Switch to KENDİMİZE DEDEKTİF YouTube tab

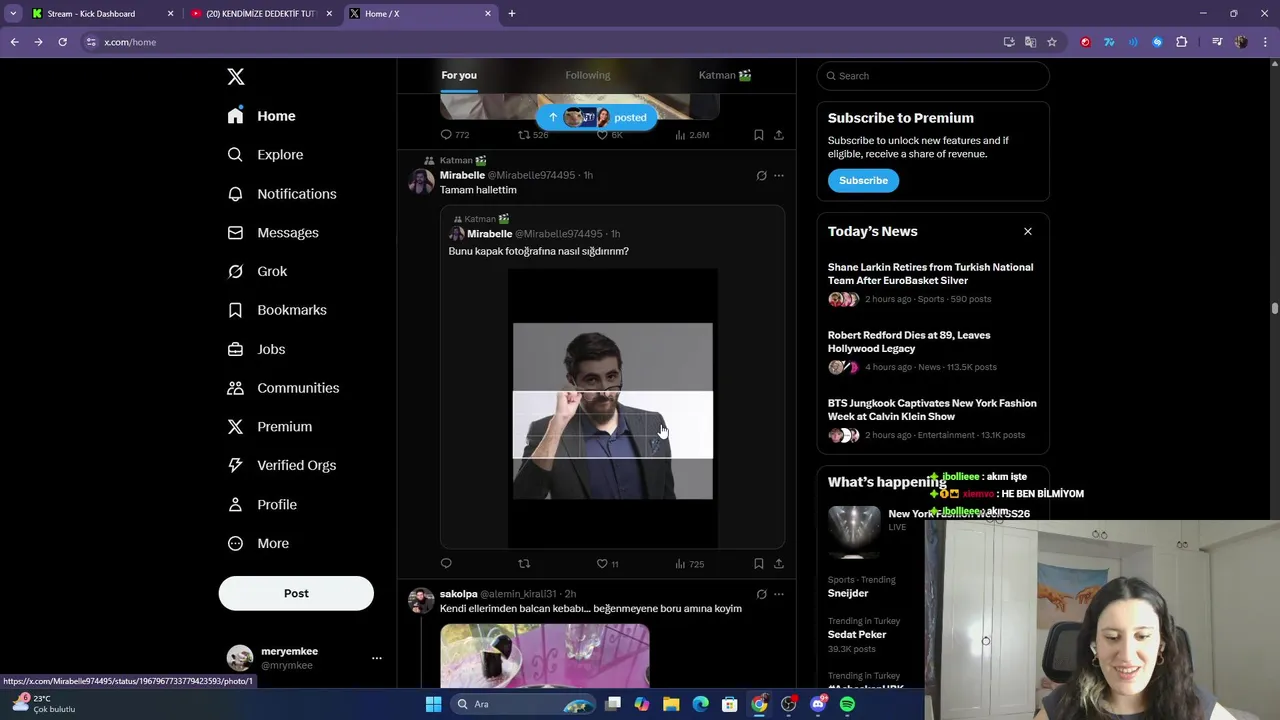pyautogui.click(x=262, y=14)
